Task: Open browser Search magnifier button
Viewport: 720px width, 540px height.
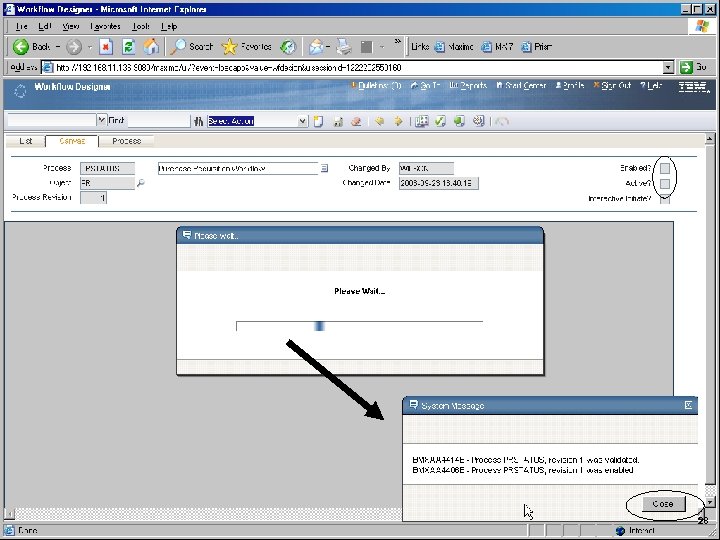Action: pos(191,46)
